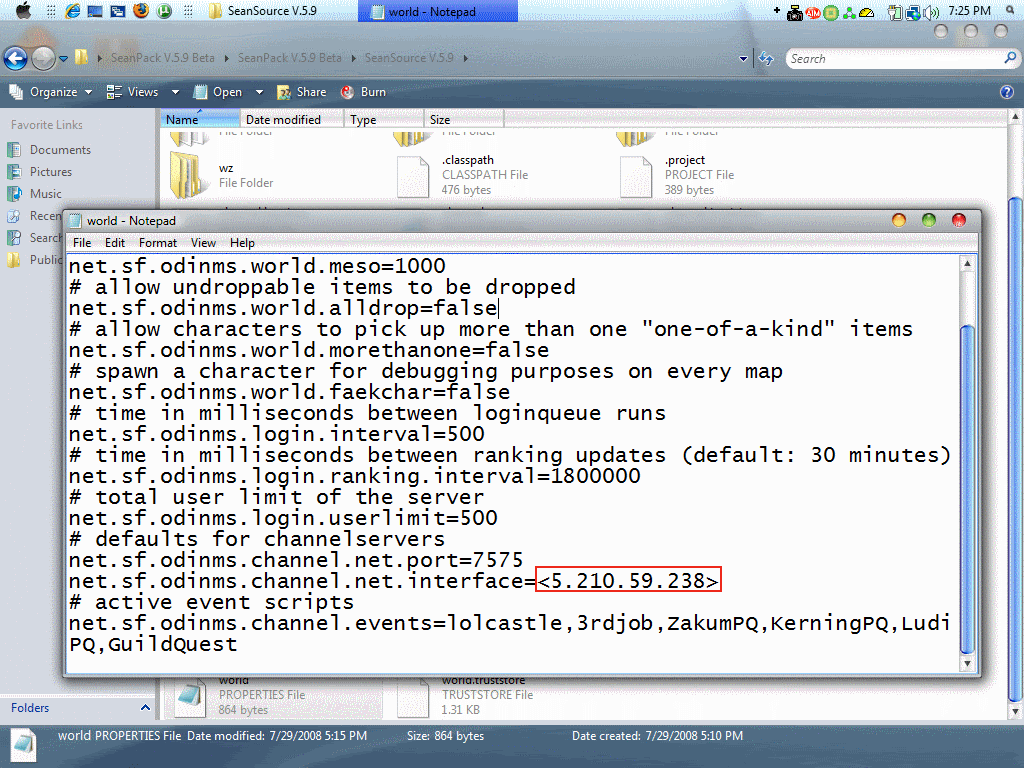
Task: Click the Explorer search magnifier icon
Action: (x=1010, y=58)
